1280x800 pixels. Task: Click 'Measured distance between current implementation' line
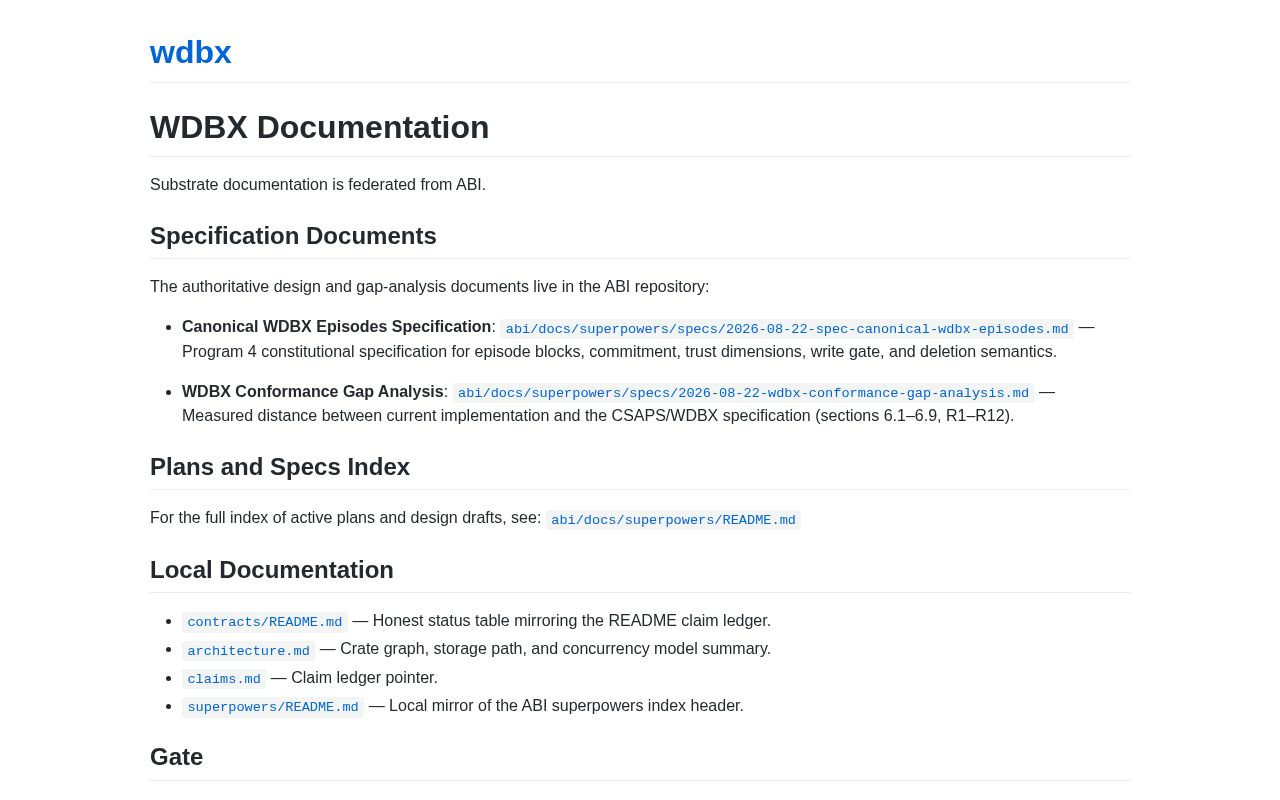(x=598, y=416)
